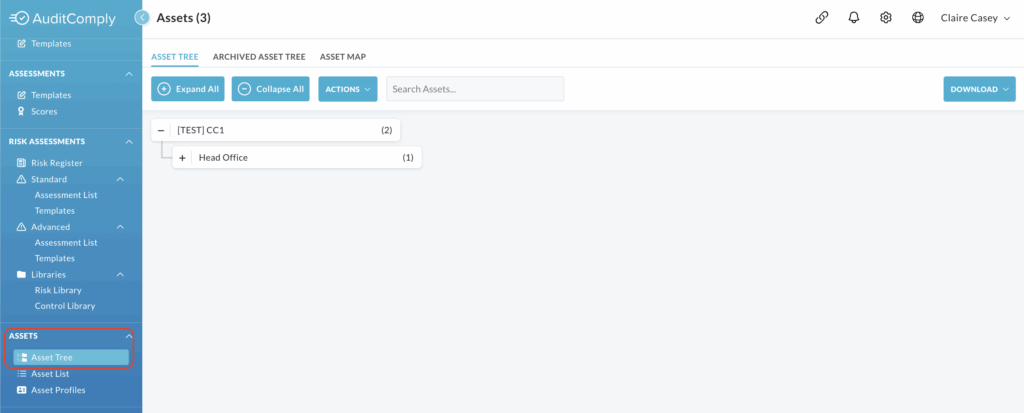1024x413 pixels.
Task: Click the Search Assets input field
Action: pos(475,89)
